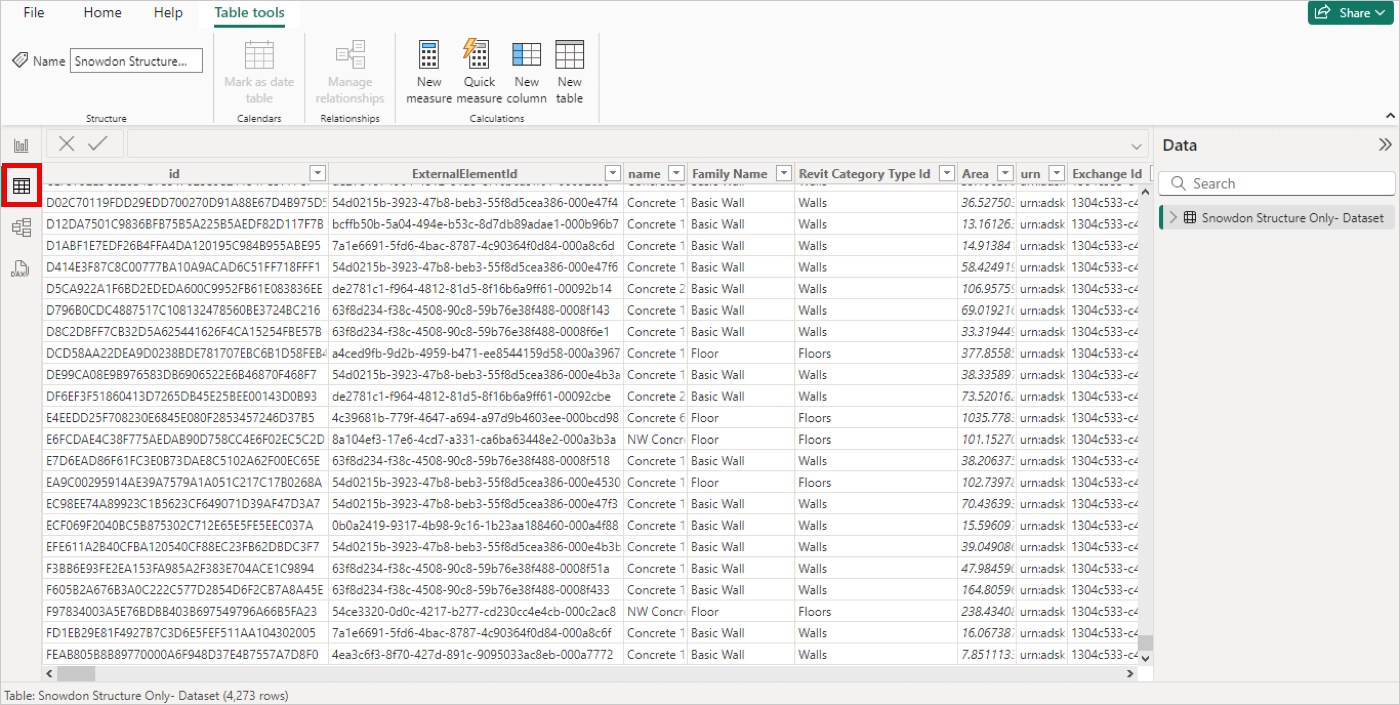Switch to the Home tab
This screenshot has width=1400, height=705.
[102, 13]
